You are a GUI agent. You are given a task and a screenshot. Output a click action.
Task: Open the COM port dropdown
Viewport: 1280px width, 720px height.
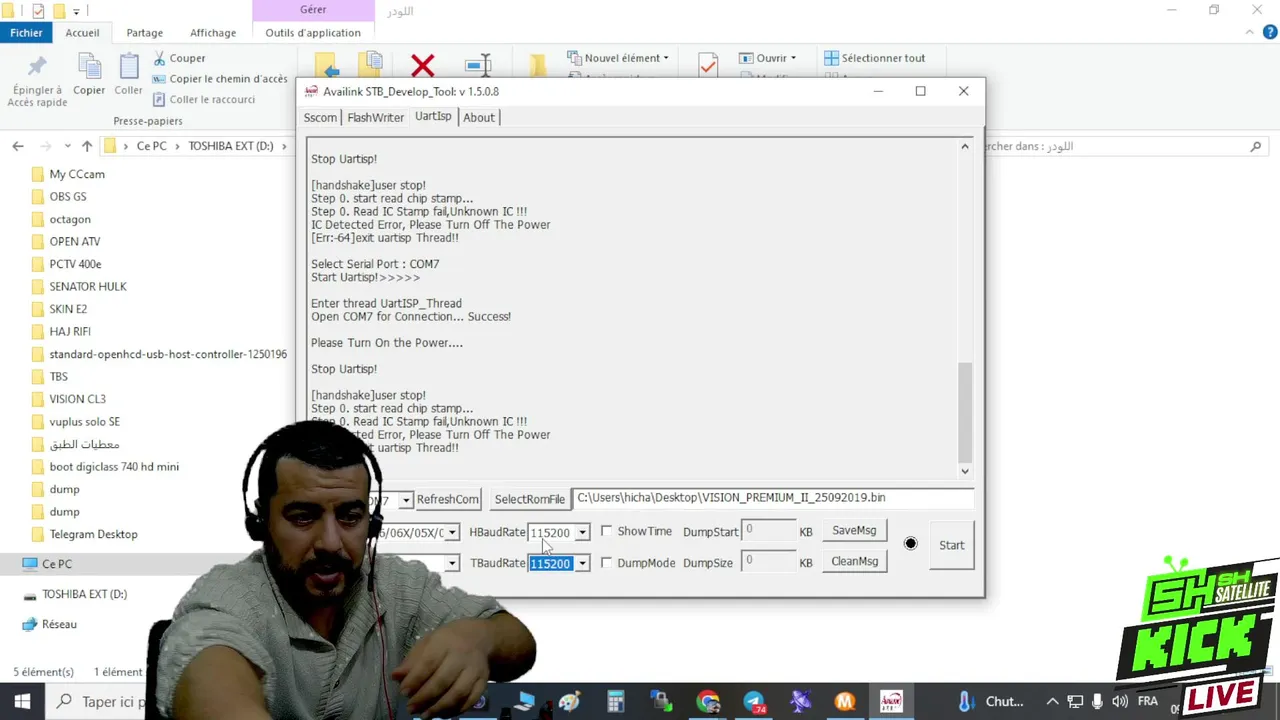pyautogui.click(x=405, y=500)
